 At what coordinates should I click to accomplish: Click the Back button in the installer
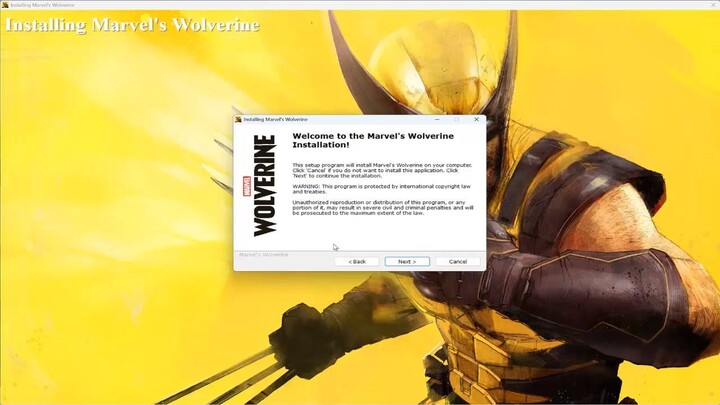(357, 261)
